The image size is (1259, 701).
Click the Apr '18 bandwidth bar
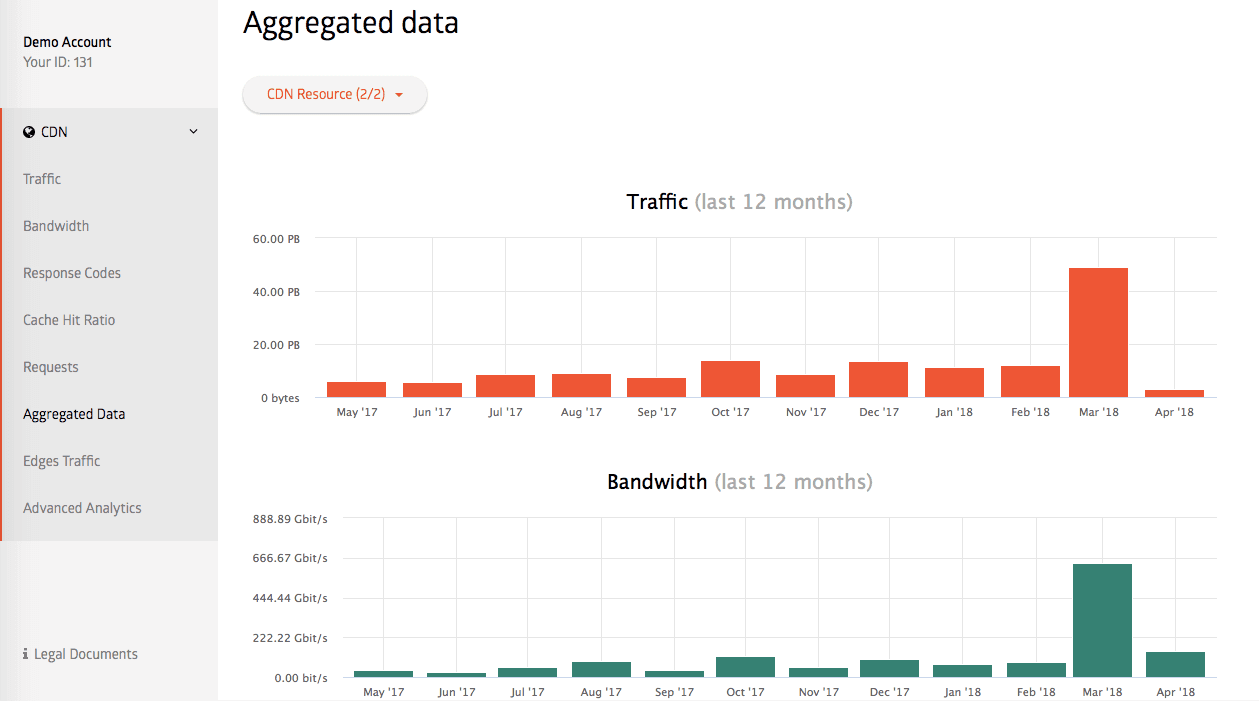[1175, 664]
